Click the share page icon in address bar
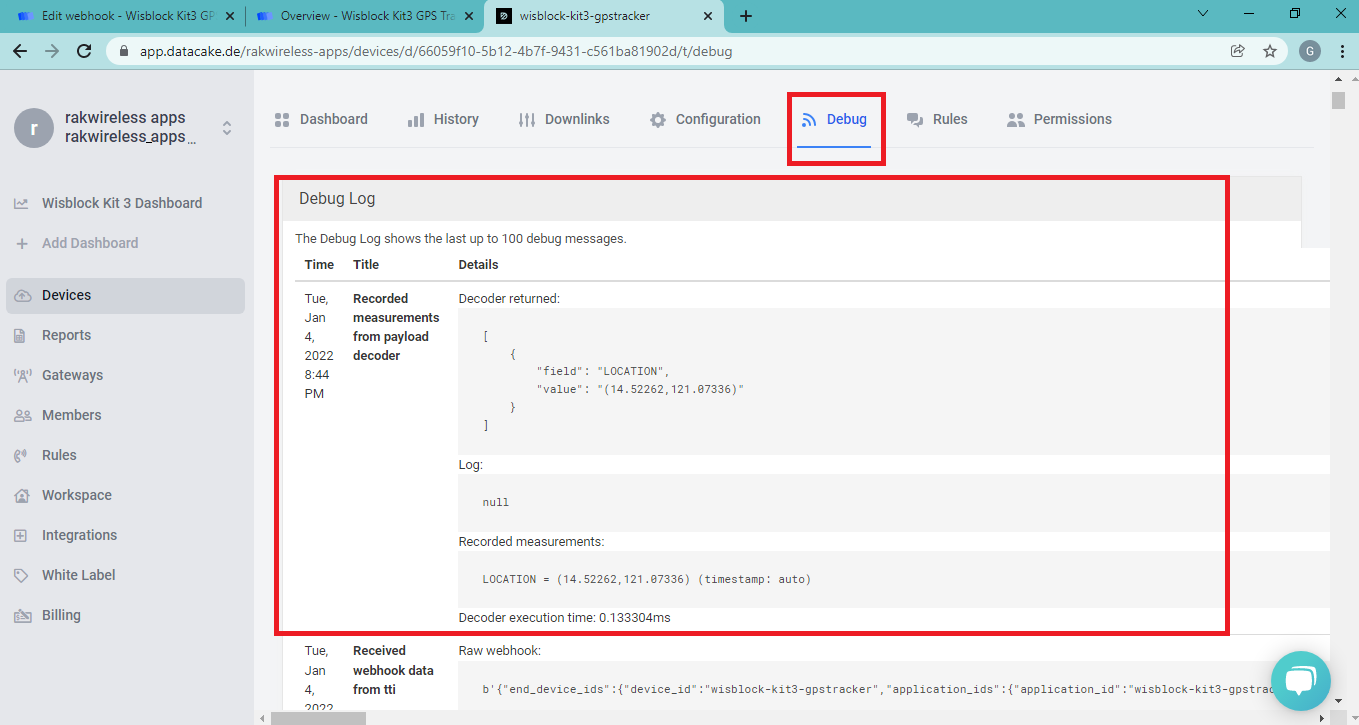This screenshot has width=1359, height=725. coord(1238,51)
